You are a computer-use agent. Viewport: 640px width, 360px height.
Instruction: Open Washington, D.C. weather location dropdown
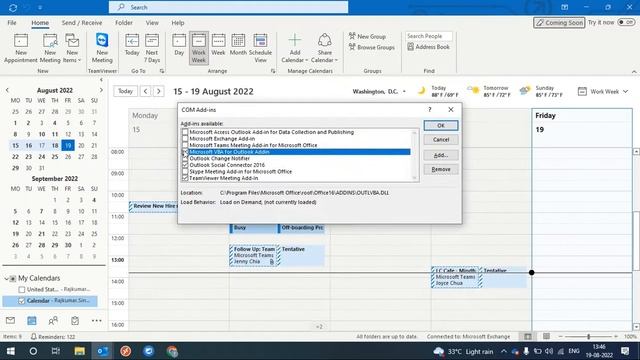[404, 91]
